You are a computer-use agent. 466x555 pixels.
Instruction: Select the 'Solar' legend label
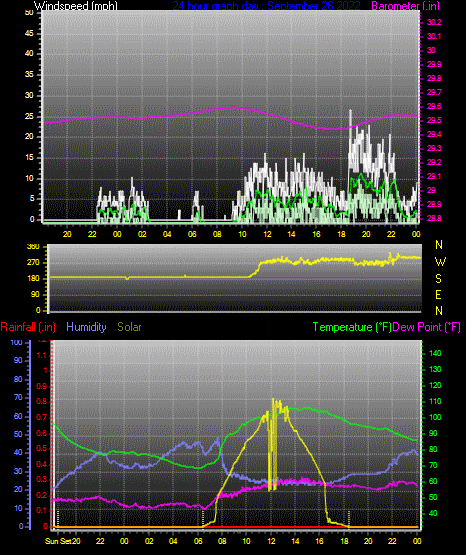click(x=129, y=327)
